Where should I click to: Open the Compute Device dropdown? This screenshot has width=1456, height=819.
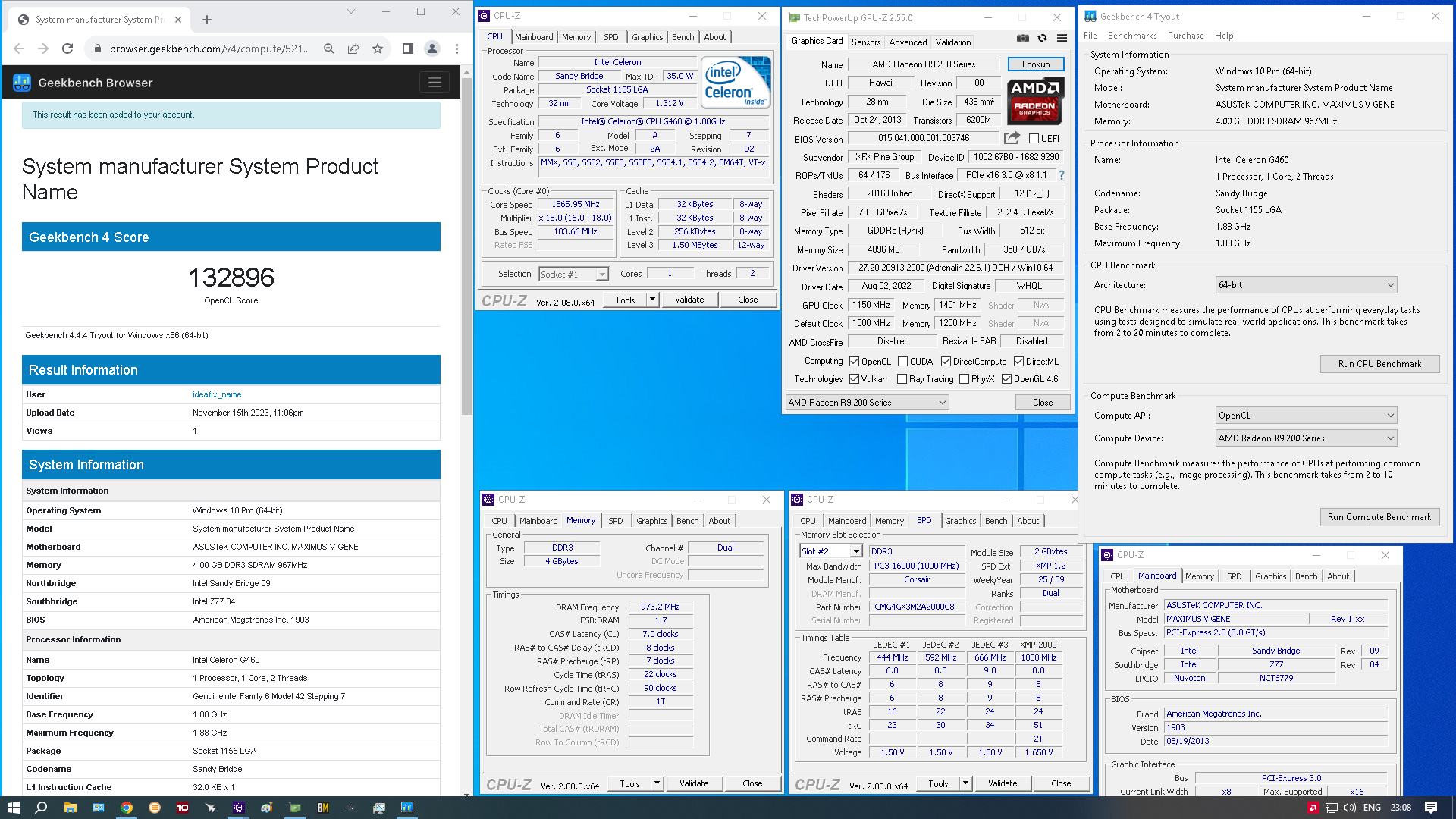pos(1306,438)
